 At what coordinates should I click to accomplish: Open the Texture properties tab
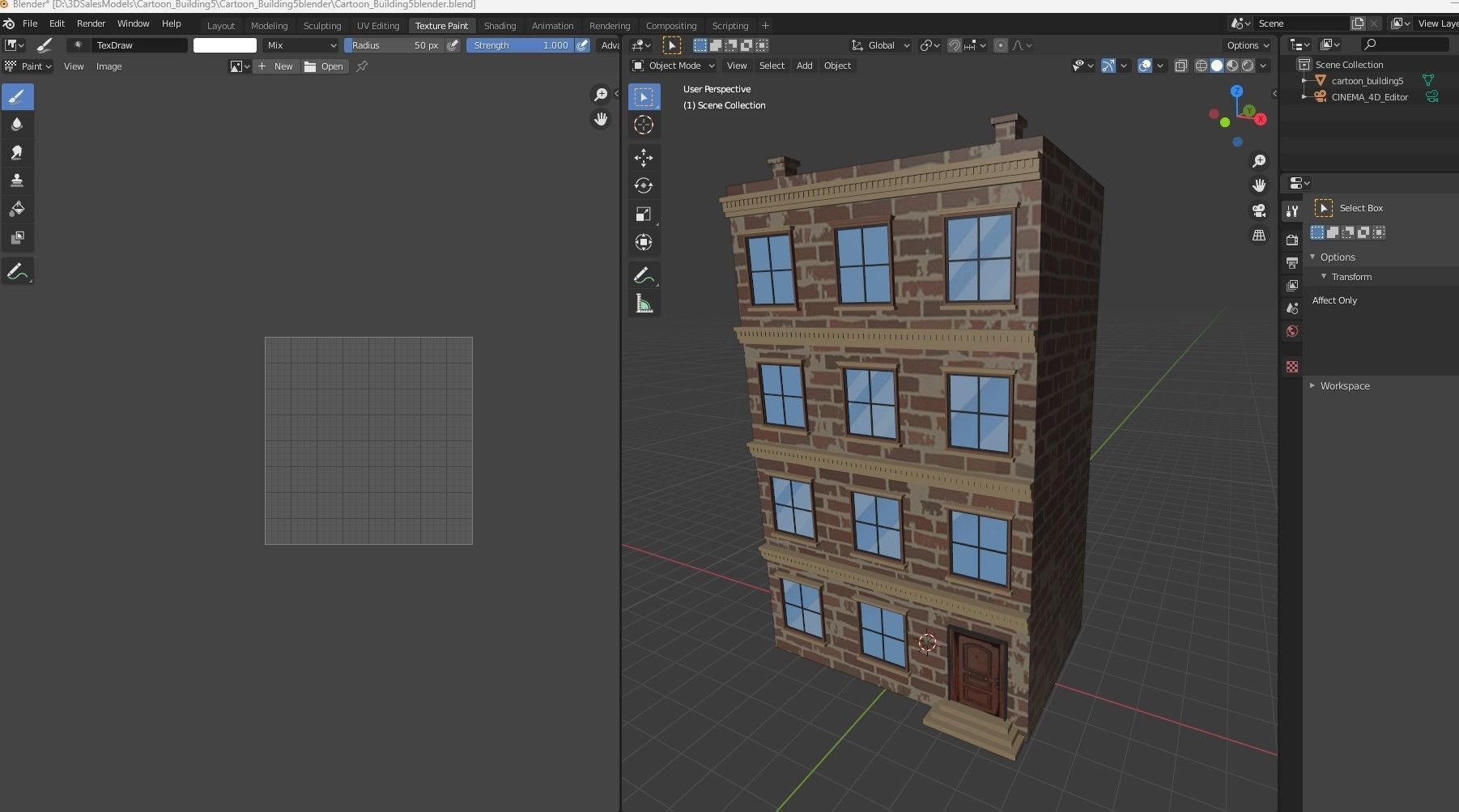1292,367
